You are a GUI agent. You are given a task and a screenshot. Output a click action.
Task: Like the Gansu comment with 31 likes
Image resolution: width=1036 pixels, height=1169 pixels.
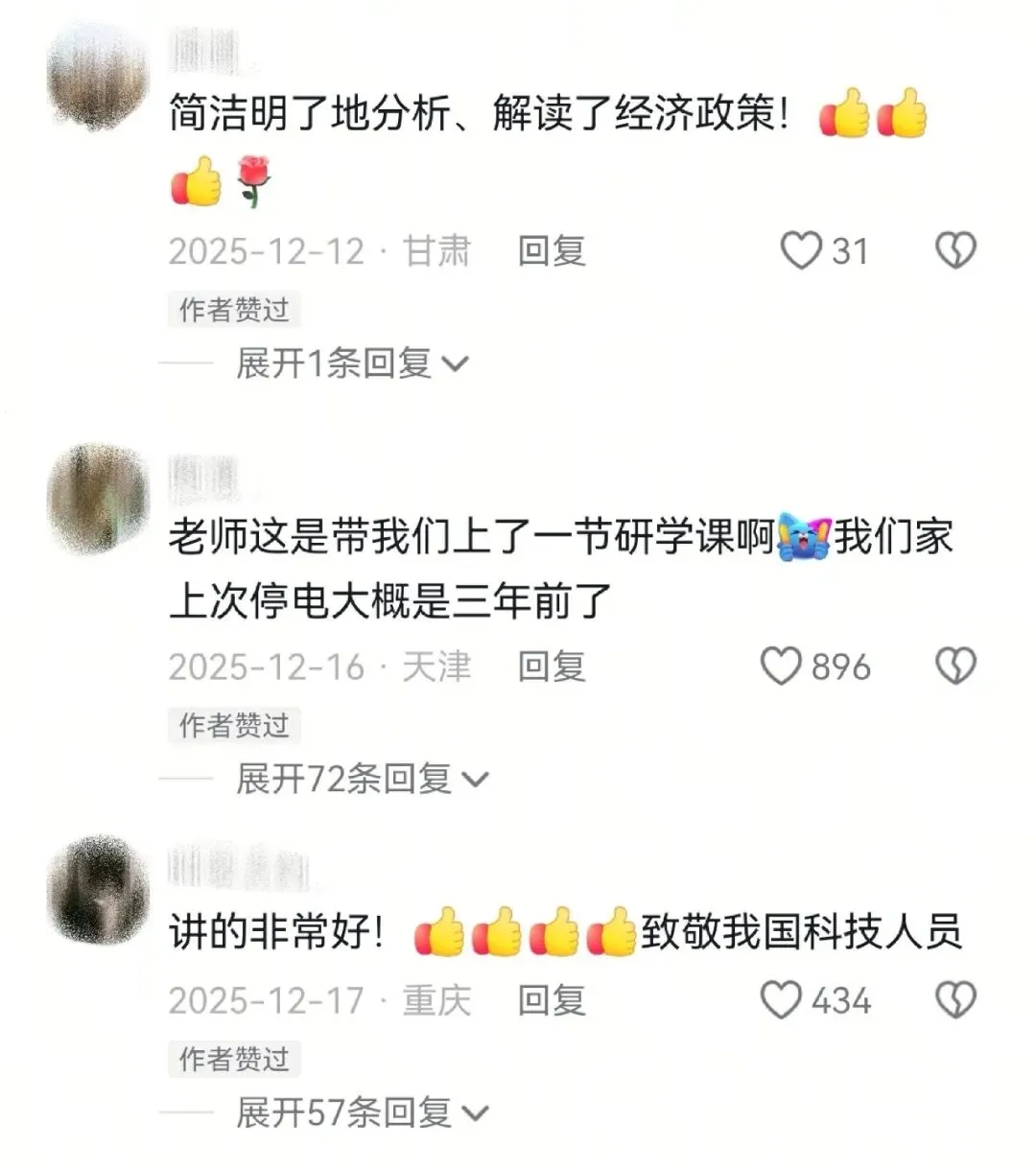[x=801, y=251]
